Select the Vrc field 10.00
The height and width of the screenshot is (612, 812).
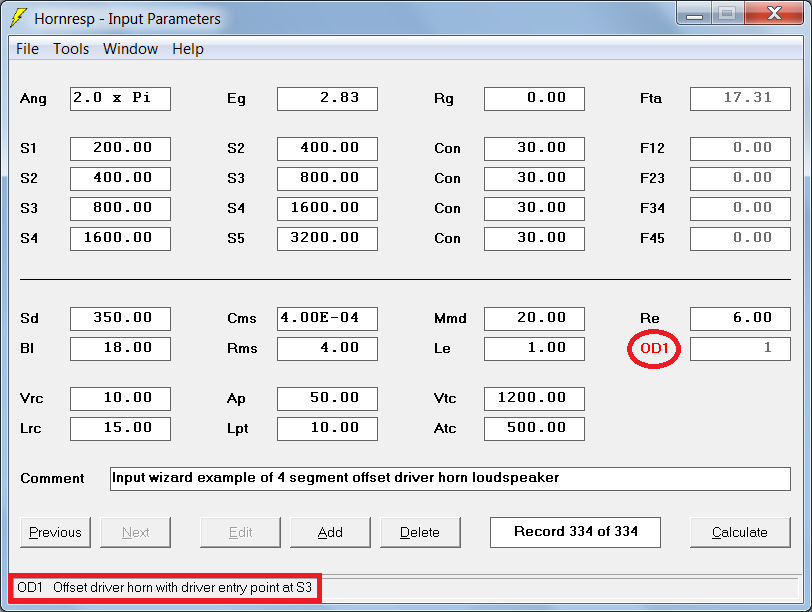[x=120, y=399]
